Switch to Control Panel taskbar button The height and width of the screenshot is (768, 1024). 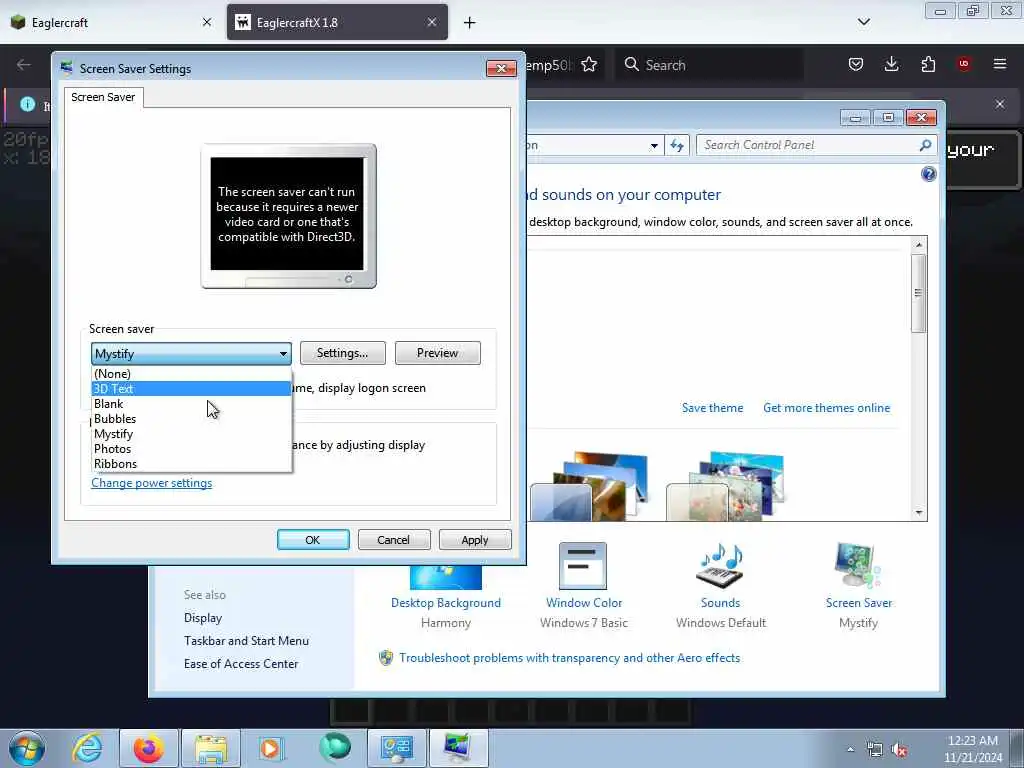tap(396, 748)
